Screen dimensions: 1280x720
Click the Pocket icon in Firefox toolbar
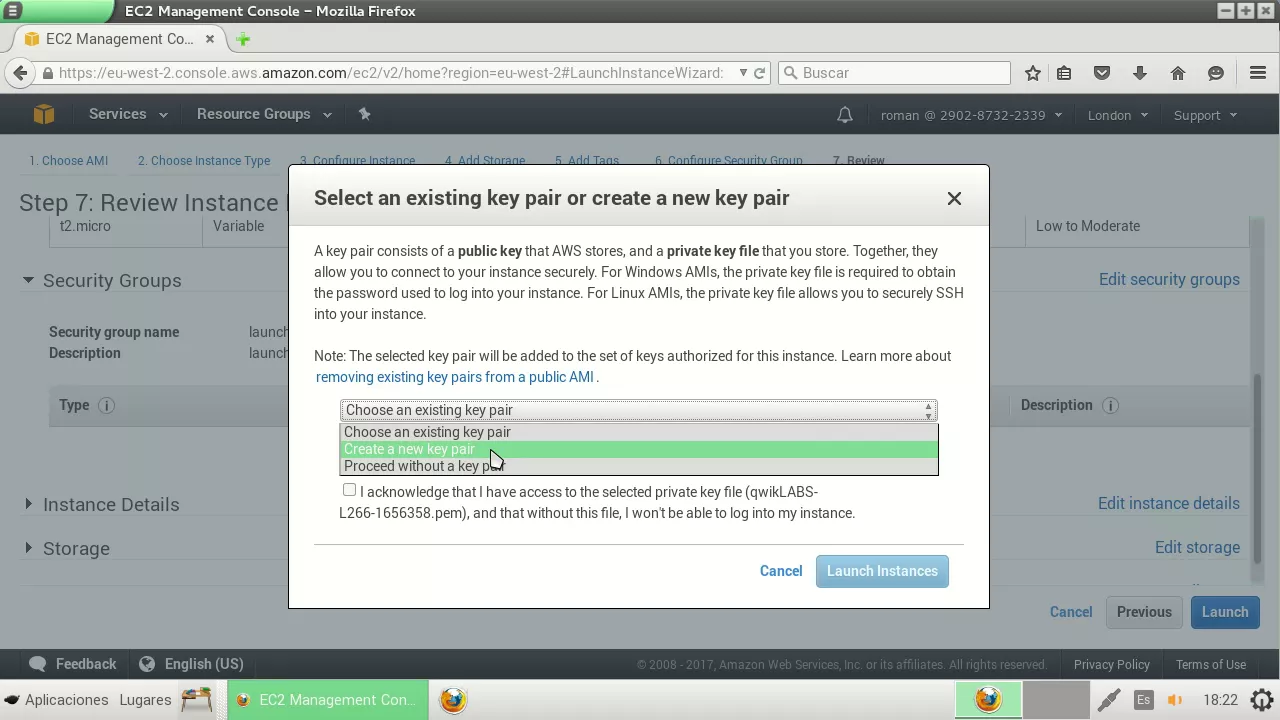[1102, 73]
